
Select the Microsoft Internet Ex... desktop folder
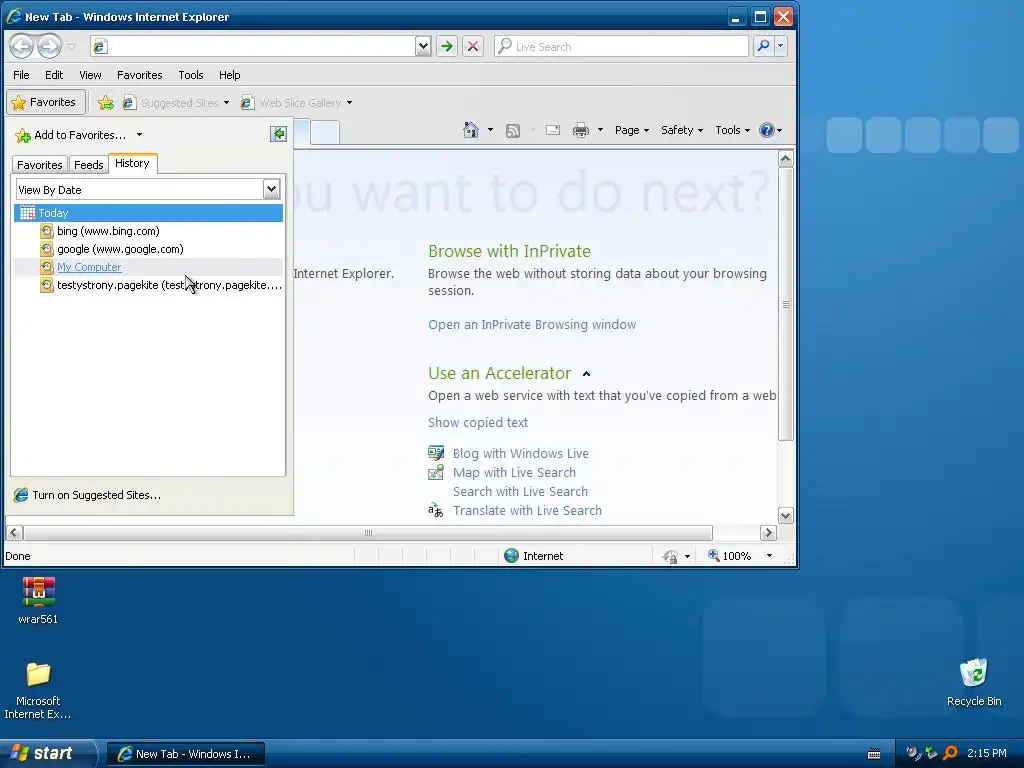(38, 691)
